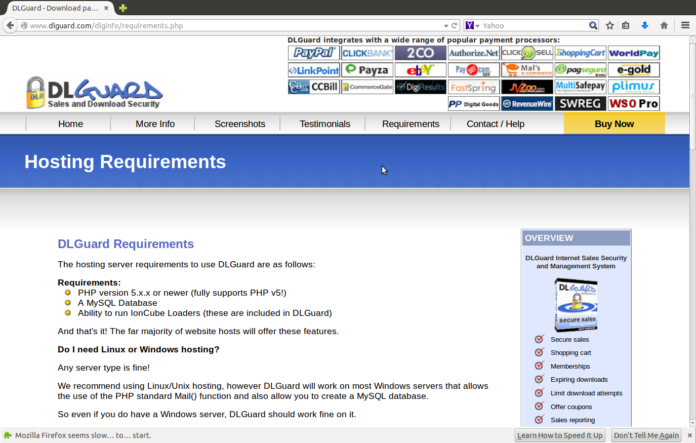The image size is (696, 443).
Task: Click the Payza logo
Action: coord(367,70)
